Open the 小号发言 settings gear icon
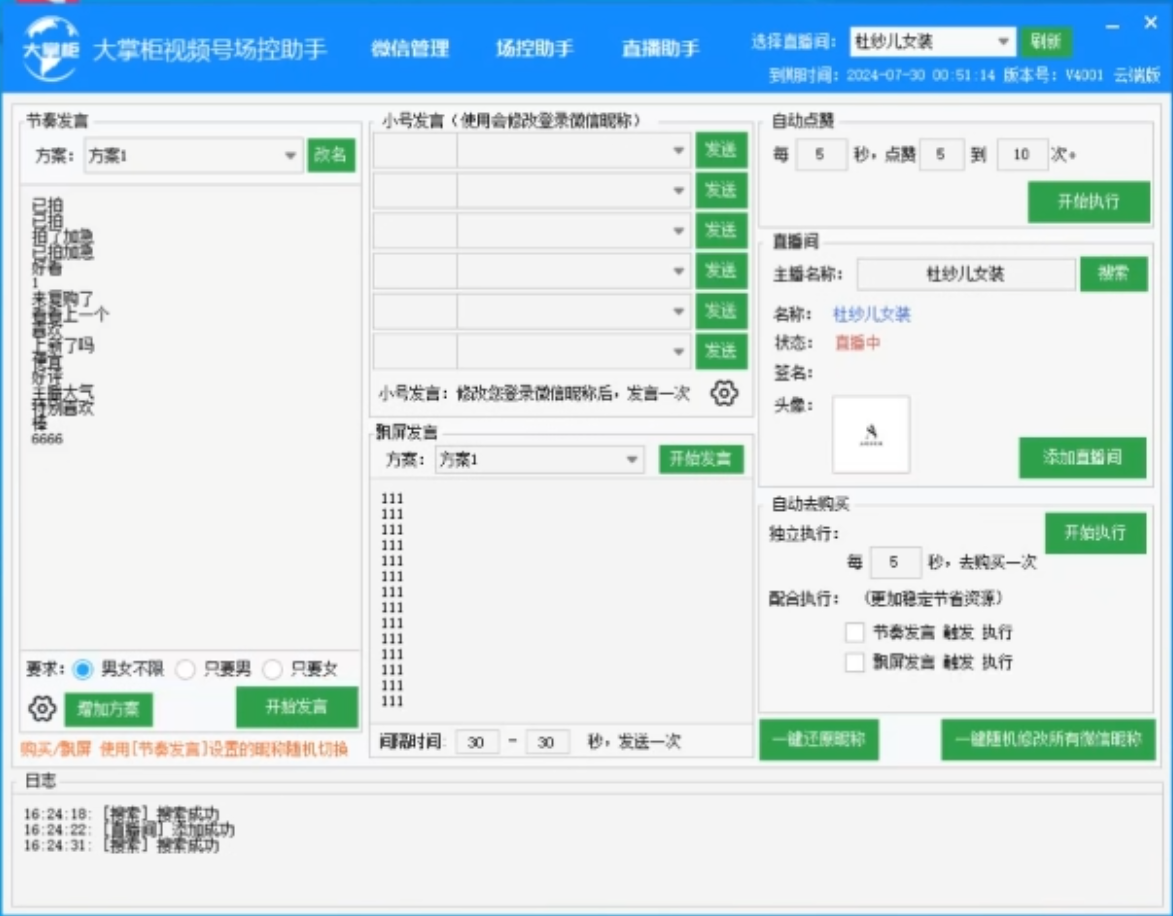 coord(724,393)
